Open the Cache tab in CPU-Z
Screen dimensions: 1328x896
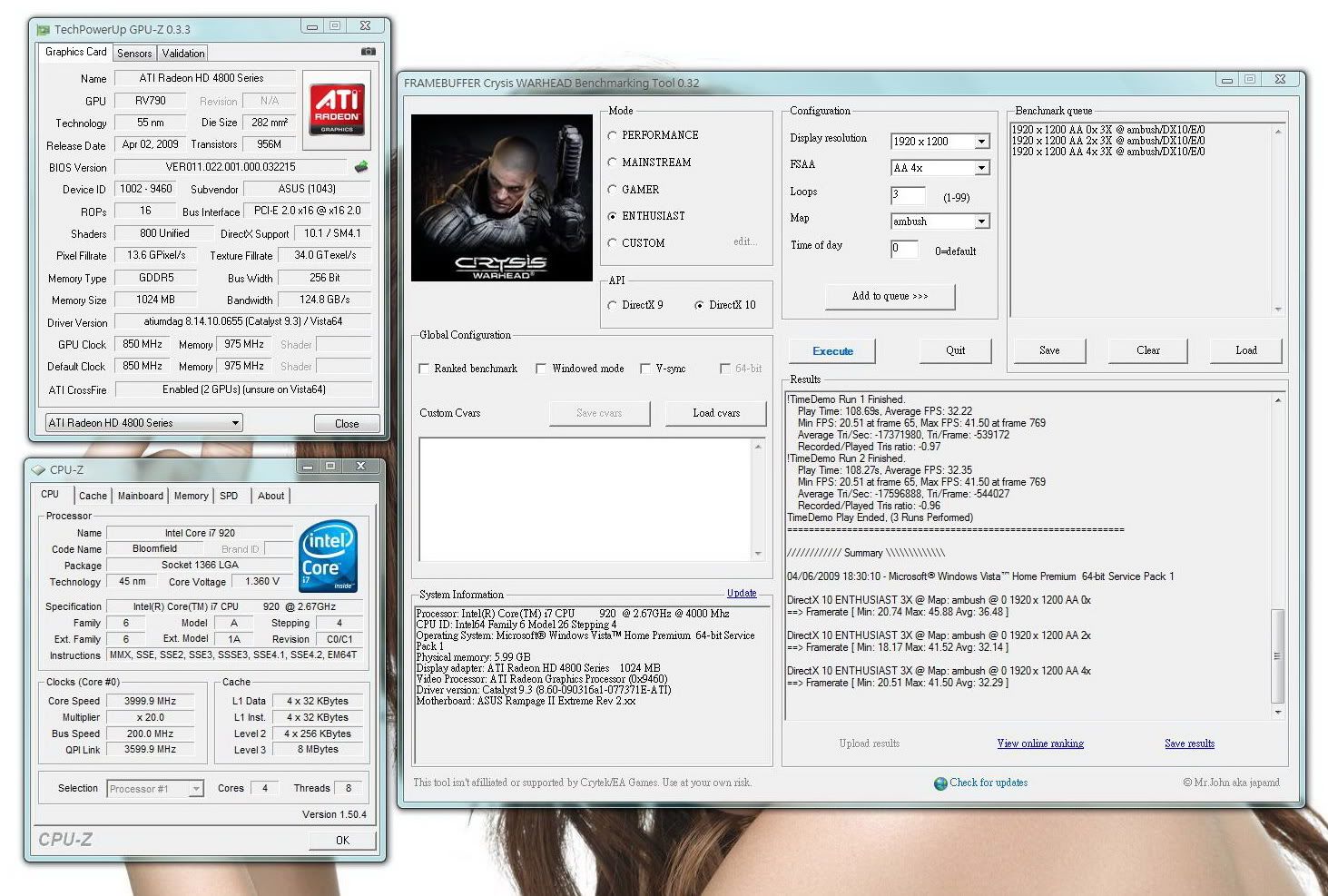pos(93,496)
